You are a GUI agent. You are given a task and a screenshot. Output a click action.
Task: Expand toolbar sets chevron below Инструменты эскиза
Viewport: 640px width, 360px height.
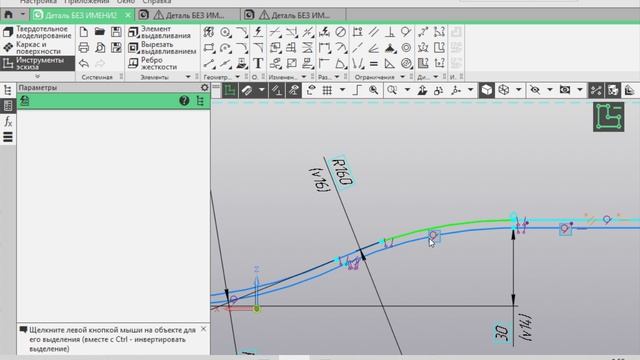point(38,76)
